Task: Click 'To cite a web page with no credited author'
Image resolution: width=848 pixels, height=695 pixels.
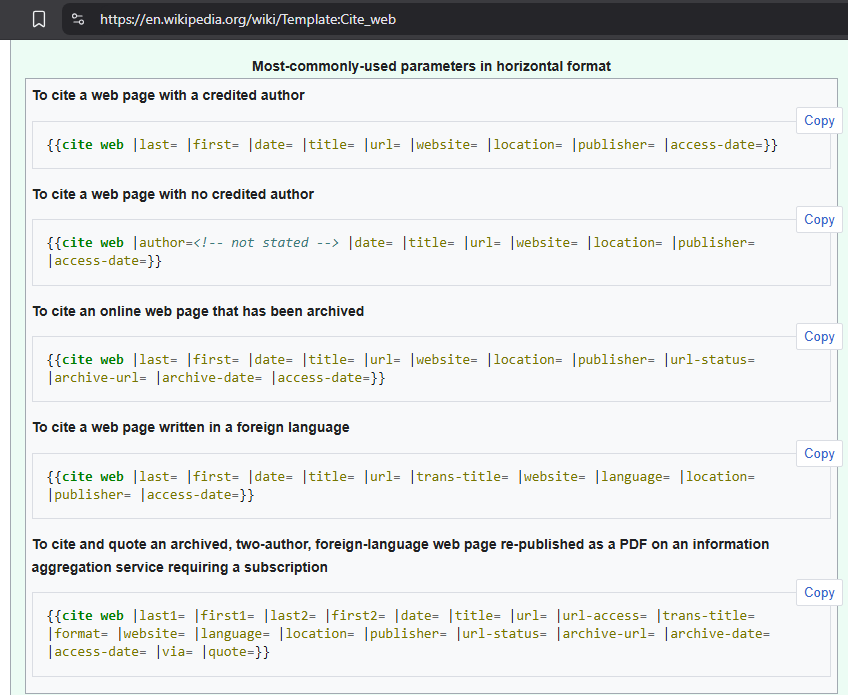Action: [x=173, y=194]
